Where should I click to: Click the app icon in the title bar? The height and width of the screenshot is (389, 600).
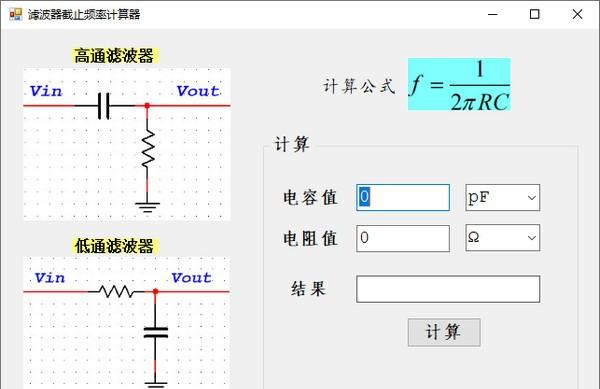click(x=16, y=14)
